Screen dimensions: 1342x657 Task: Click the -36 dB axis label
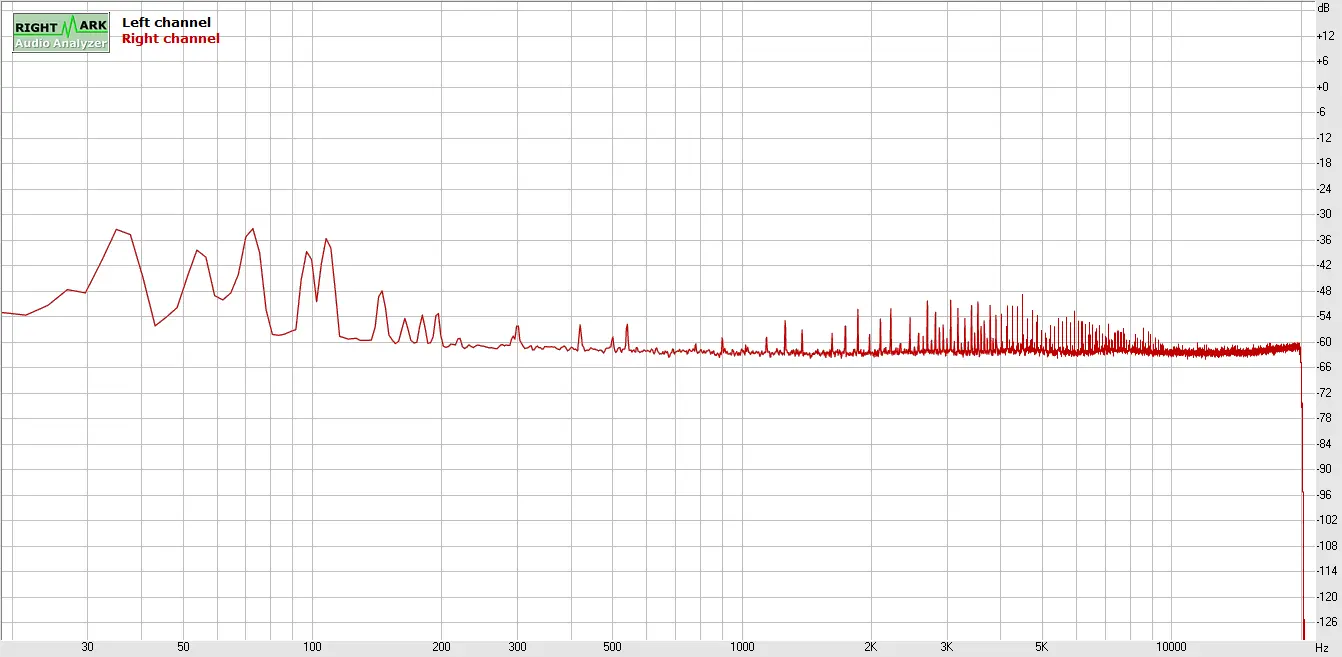(1324, 240)
